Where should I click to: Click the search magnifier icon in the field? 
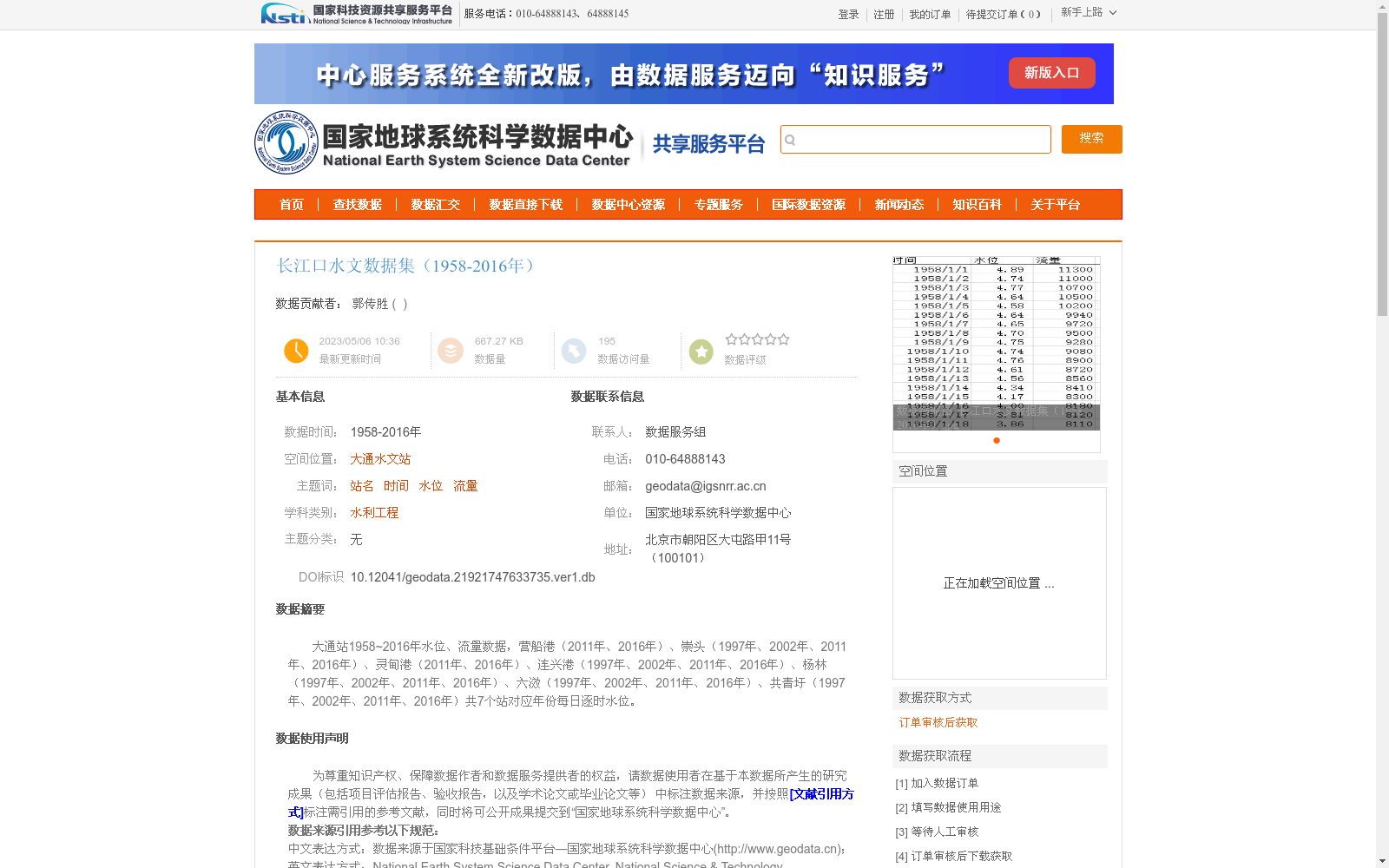(x=790, y=140)
